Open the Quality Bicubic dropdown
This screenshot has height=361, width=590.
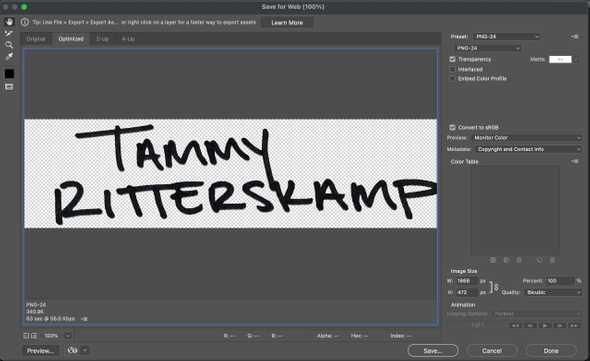(x=553, y=292)
